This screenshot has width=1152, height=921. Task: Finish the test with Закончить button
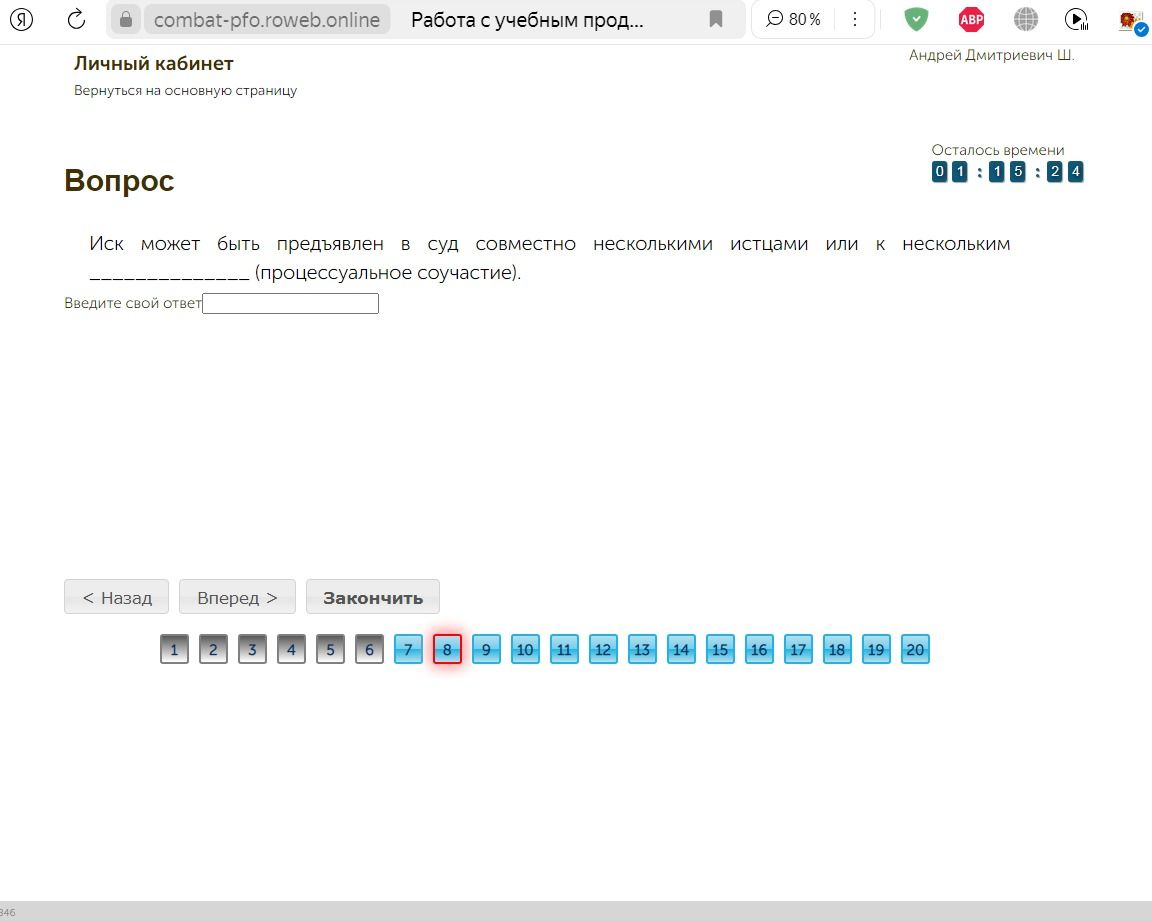tap(372, 597)
